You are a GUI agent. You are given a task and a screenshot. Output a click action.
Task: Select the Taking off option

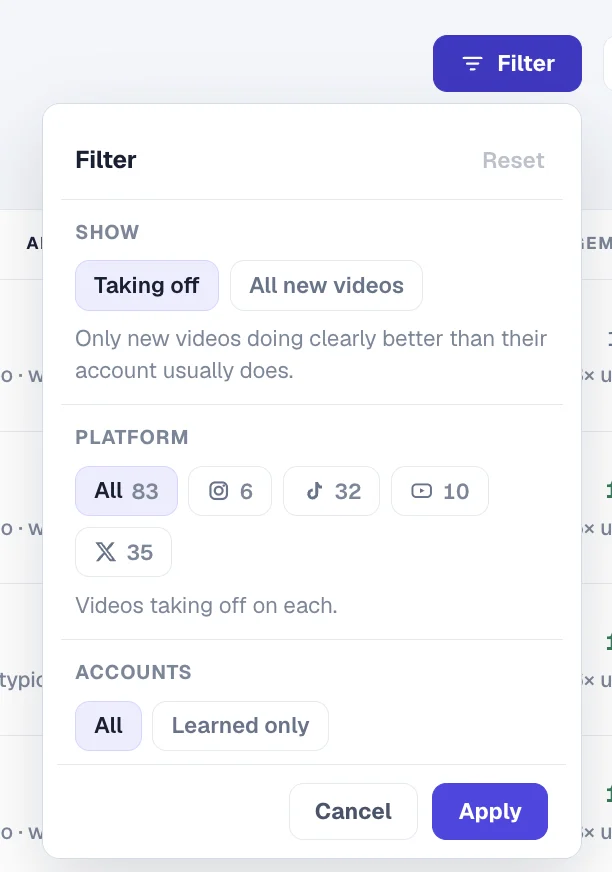point(147,285)
